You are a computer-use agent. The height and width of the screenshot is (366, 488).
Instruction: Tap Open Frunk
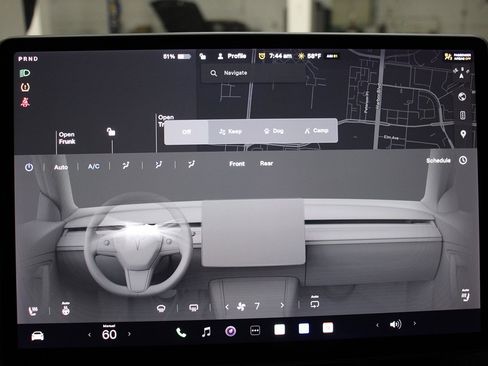67,138
